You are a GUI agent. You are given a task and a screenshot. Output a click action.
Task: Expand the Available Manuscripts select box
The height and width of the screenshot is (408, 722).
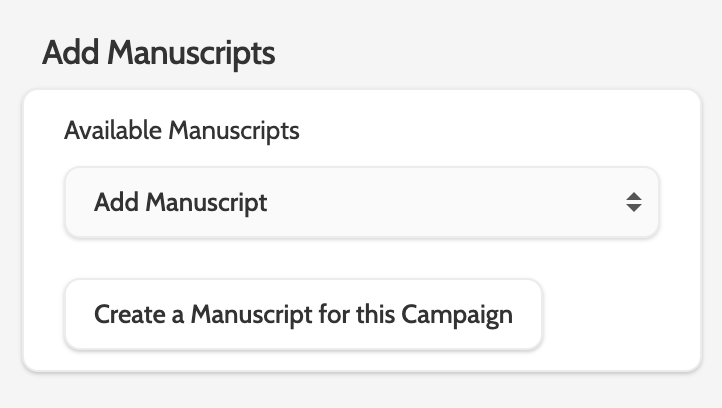(x=361, y=202)
